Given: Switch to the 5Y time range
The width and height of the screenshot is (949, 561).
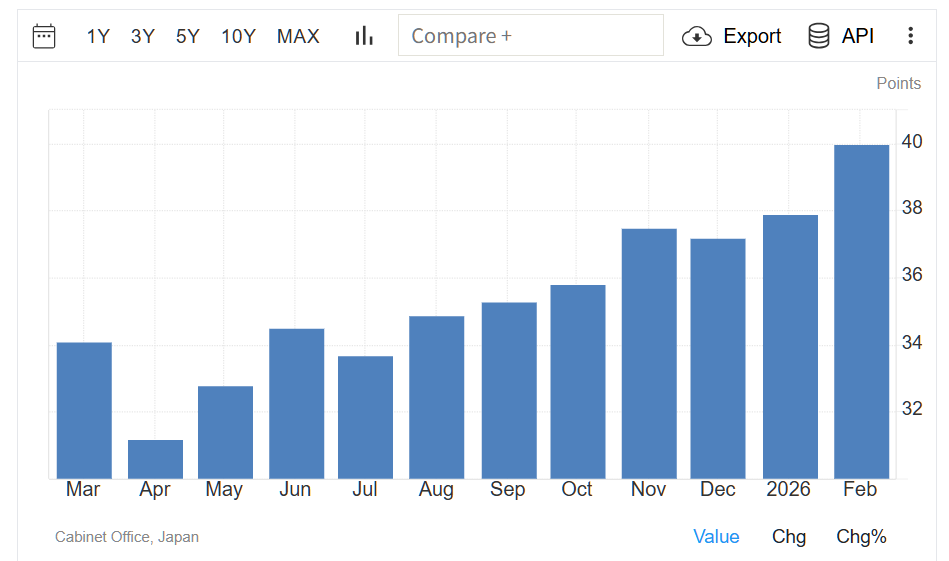Looking at the screenshot, I should coord(187,36).
